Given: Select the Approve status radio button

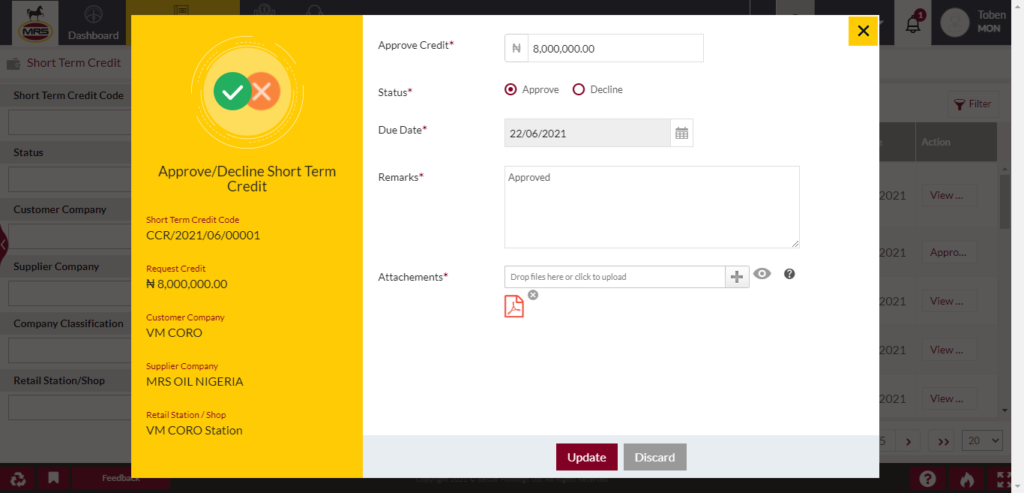Looking at the screenshot, I should (x=511, y=89).
